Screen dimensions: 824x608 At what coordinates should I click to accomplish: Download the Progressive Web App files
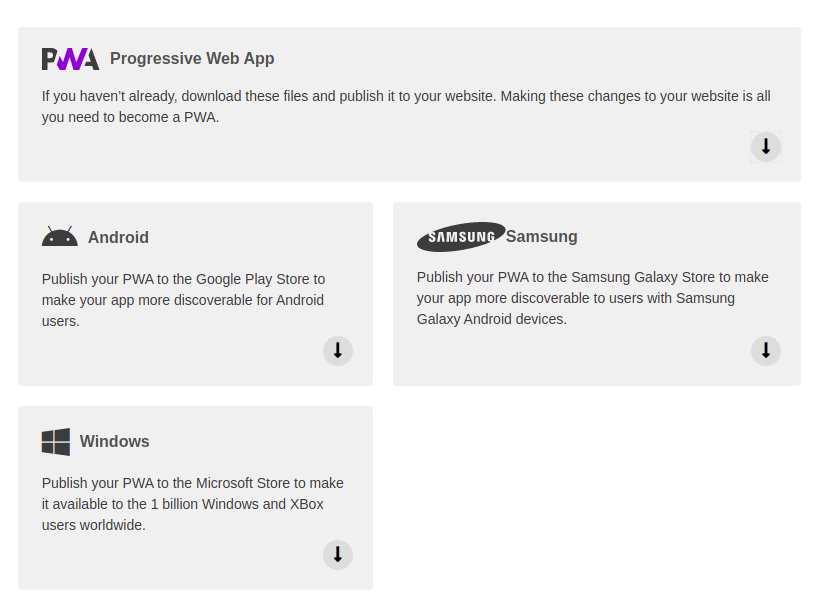766,147
